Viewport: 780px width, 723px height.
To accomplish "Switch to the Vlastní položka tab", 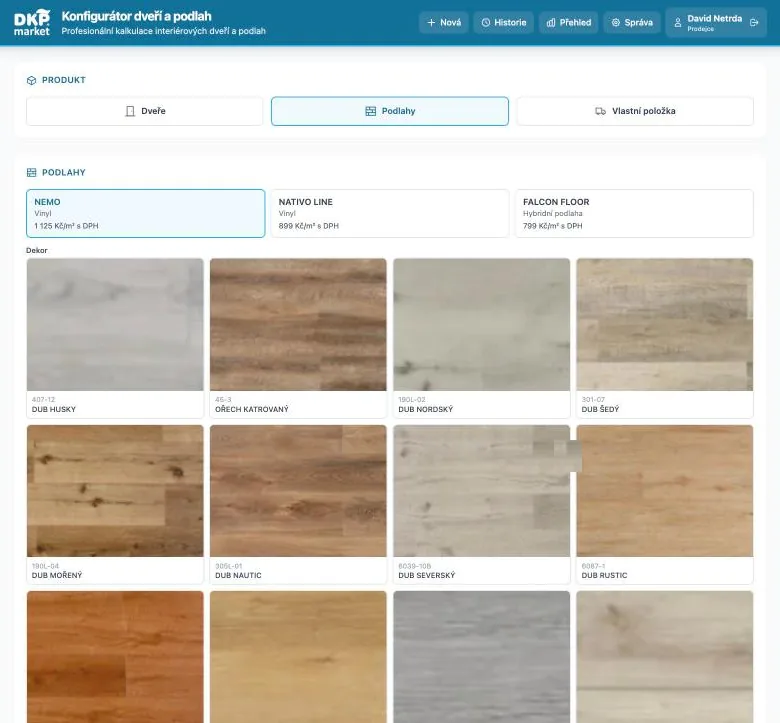I will tap(635, 111).
